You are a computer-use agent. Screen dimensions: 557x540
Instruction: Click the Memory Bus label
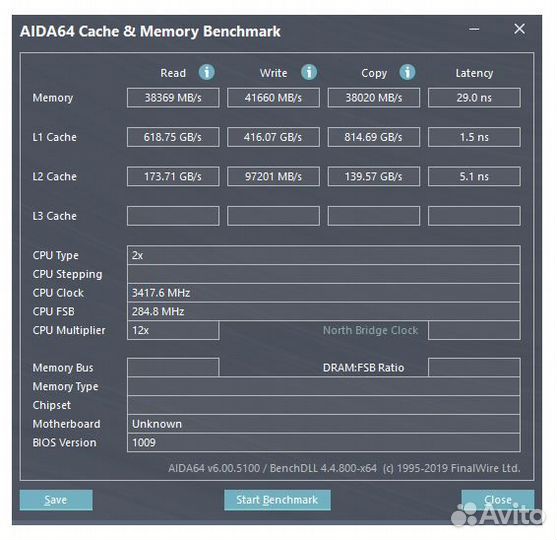(63, 368)
